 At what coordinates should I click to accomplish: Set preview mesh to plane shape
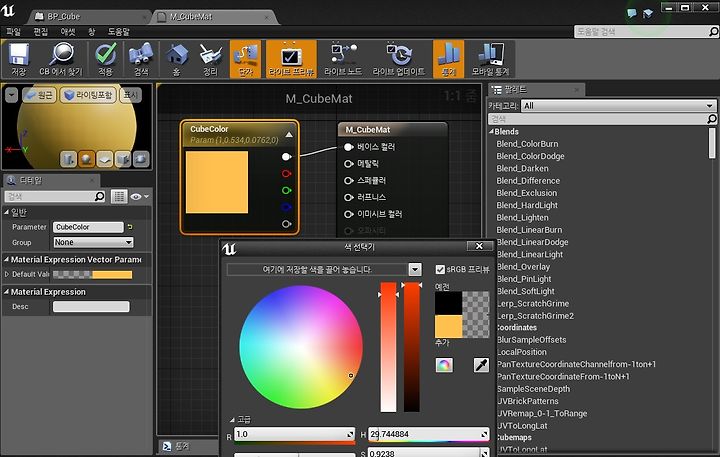pyautogui.click(x=105, y=159)
